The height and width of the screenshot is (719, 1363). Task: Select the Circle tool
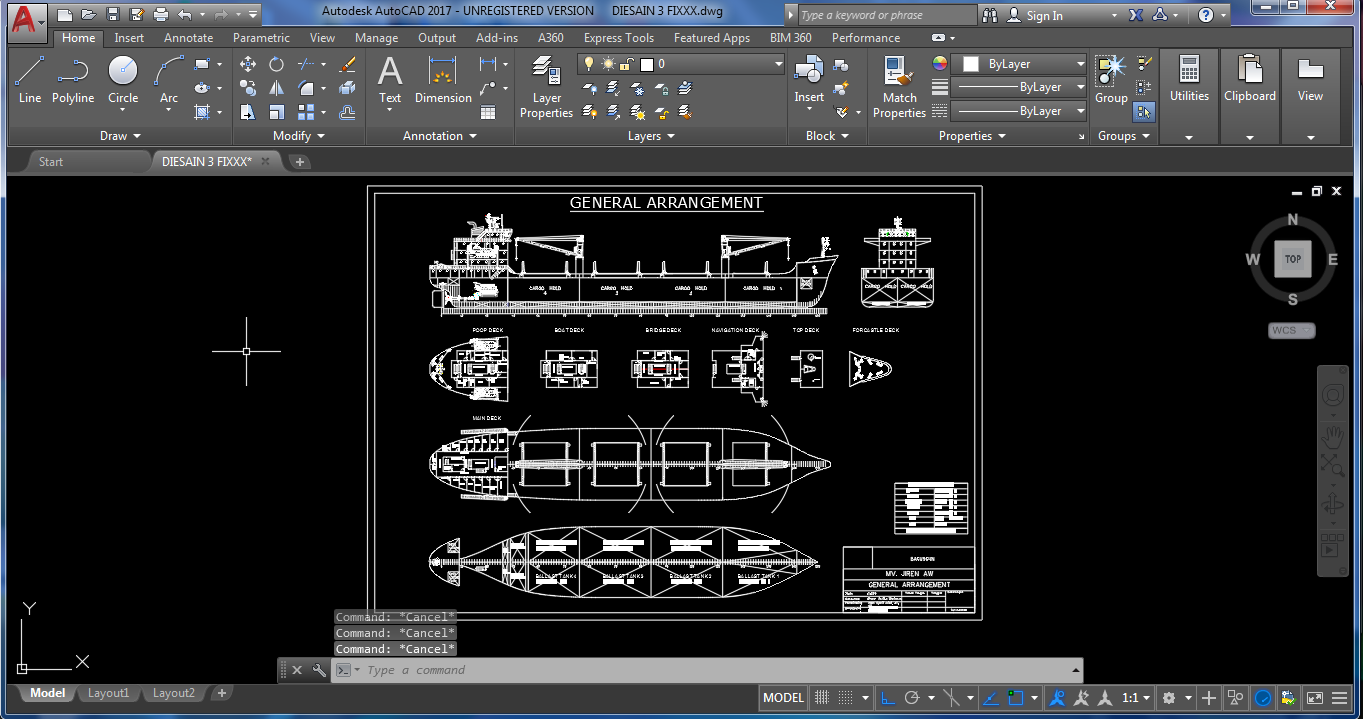point(123,72)
